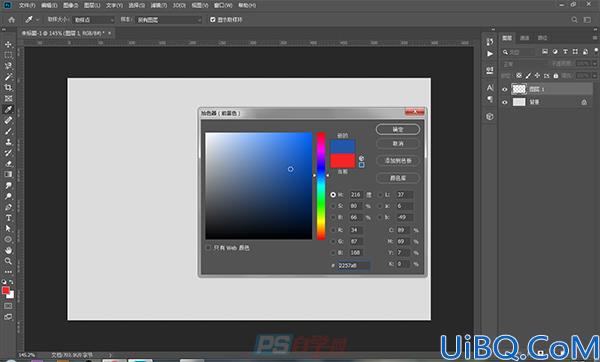Click the search icon in top right

tap(574, 20)
